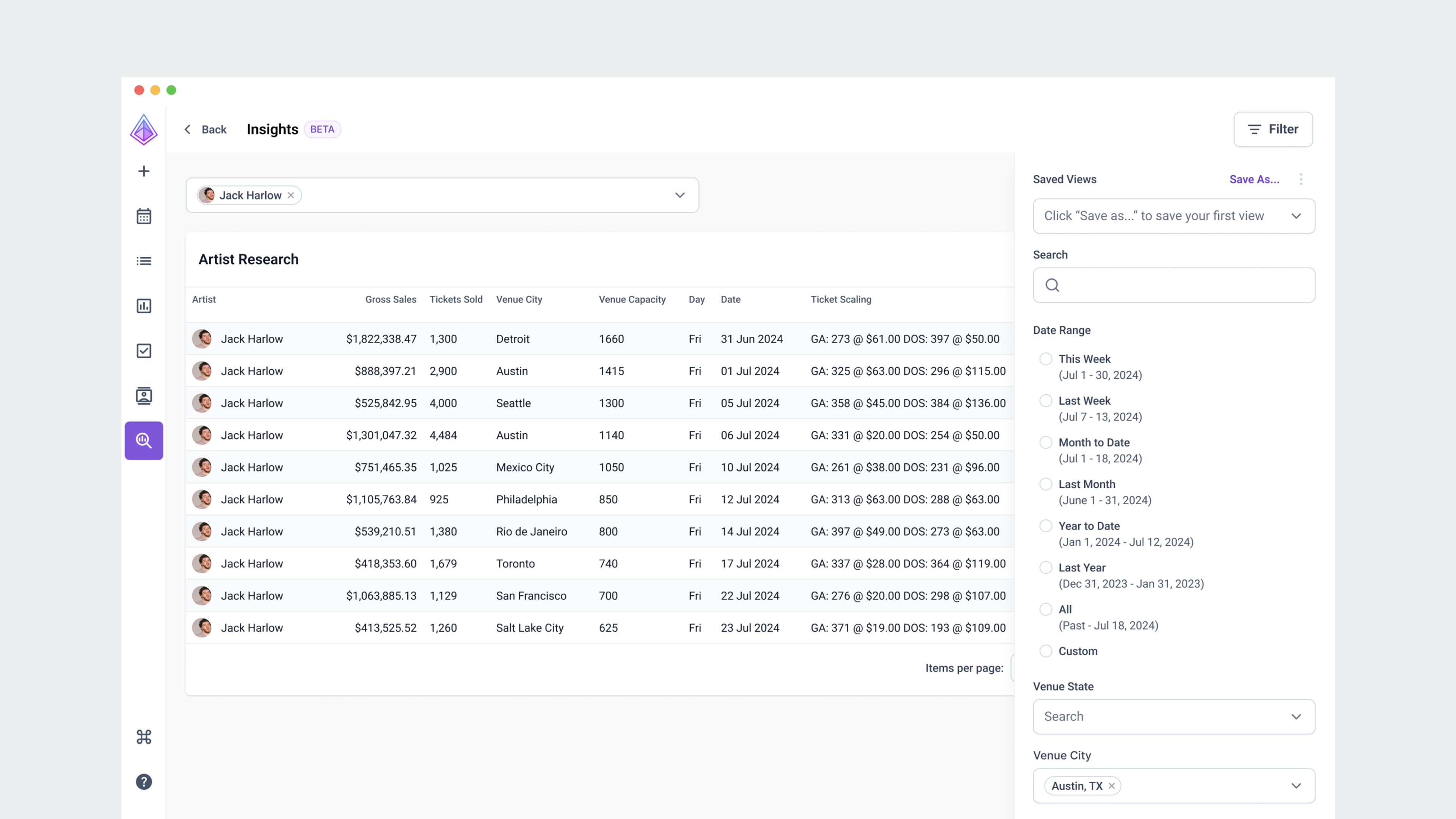Viewport: 1456px width, 819px height.
Task: Click the Filter button
Action: [x=1273, y=129]
